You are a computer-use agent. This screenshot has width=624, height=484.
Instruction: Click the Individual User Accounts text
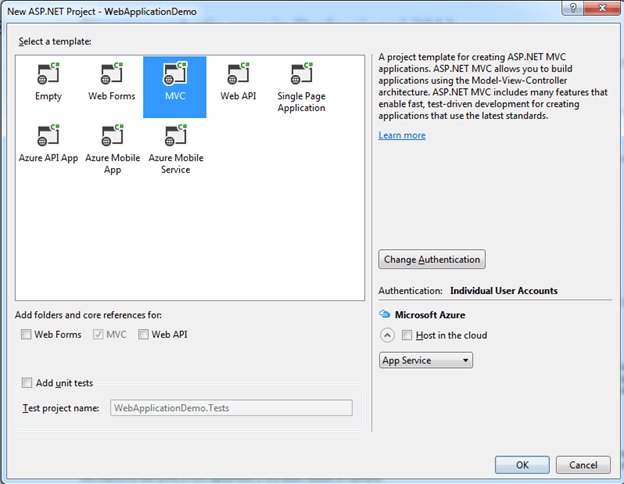[504, 291]
